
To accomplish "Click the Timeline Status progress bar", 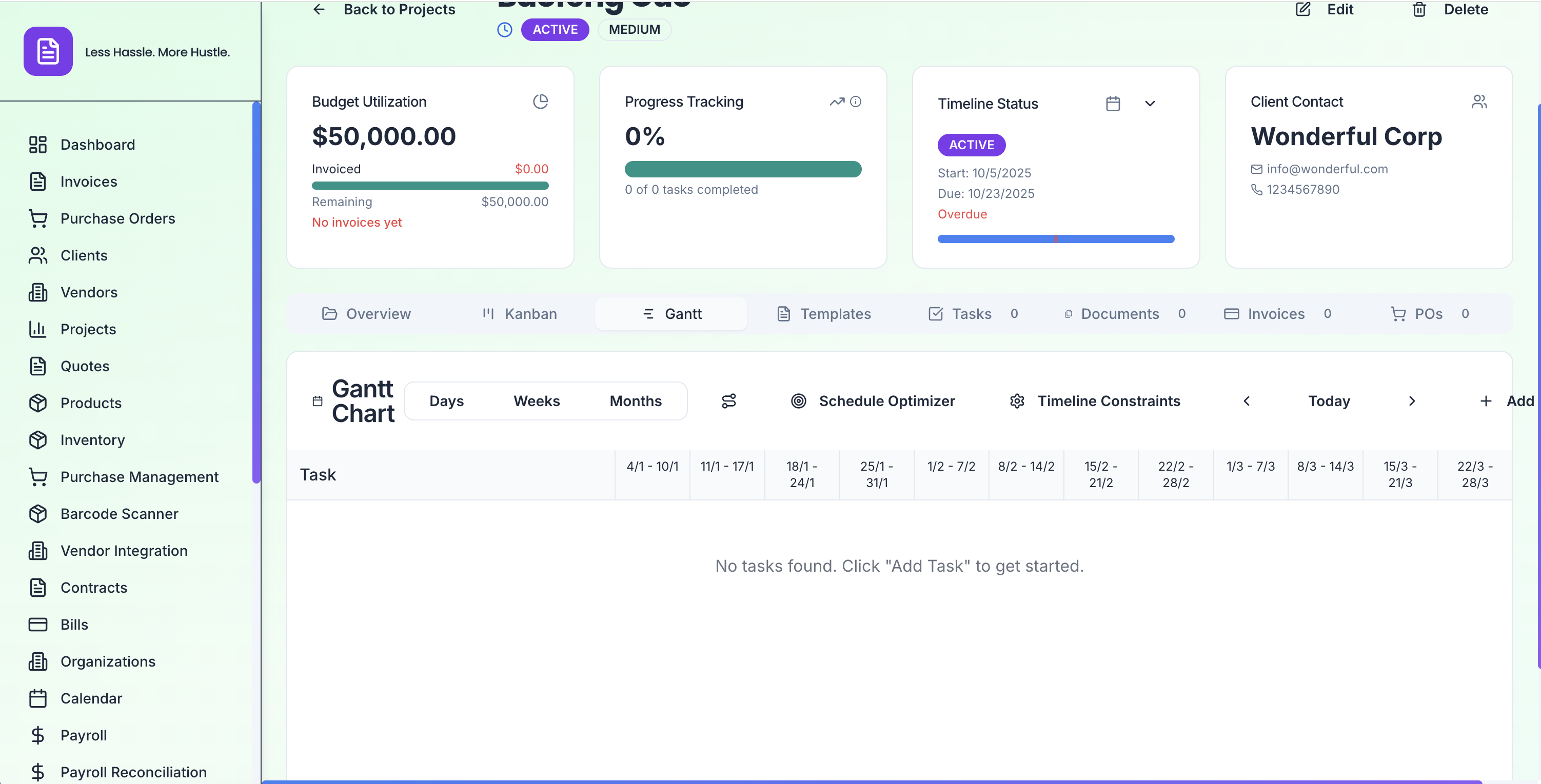I will (x=1055, y=238).
